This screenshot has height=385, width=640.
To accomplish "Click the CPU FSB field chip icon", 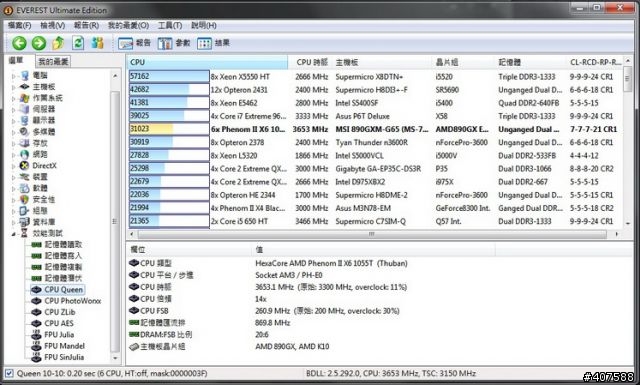I will (x=134, y=311).
